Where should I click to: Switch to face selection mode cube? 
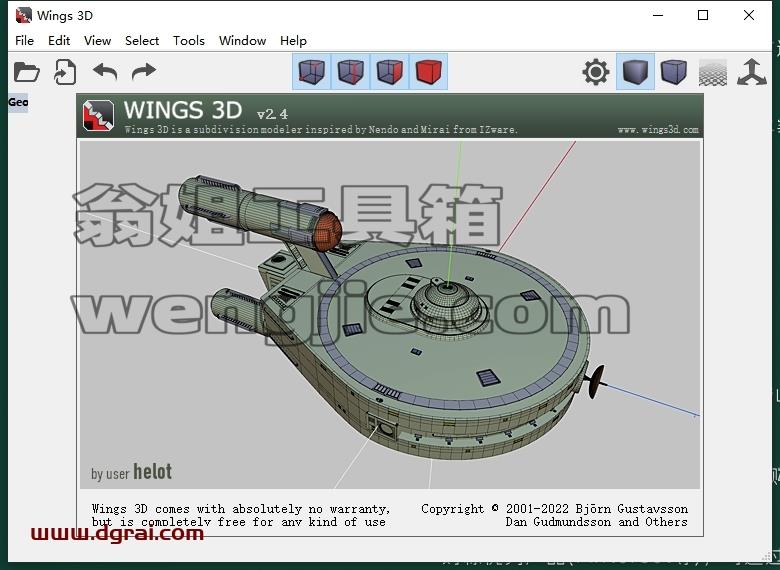[389, 72]
